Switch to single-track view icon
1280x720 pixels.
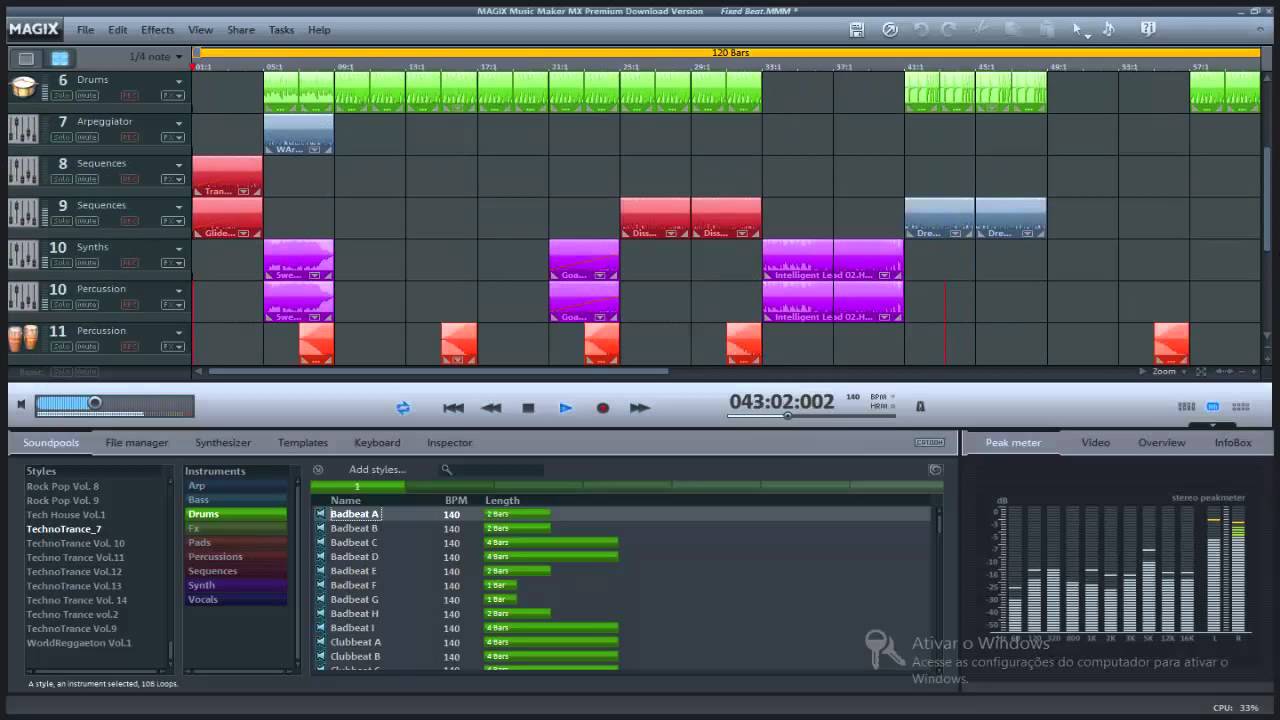point(27,58)
